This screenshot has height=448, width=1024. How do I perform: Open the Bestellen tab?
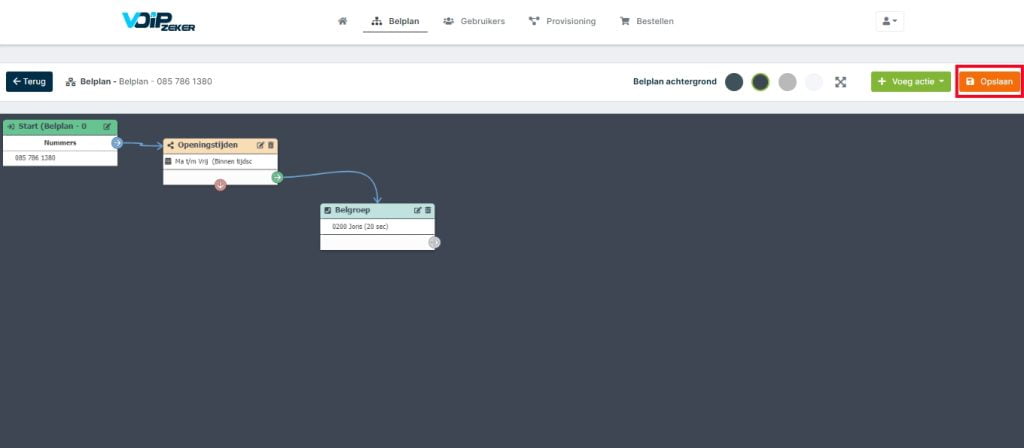(x=647, y=21)
